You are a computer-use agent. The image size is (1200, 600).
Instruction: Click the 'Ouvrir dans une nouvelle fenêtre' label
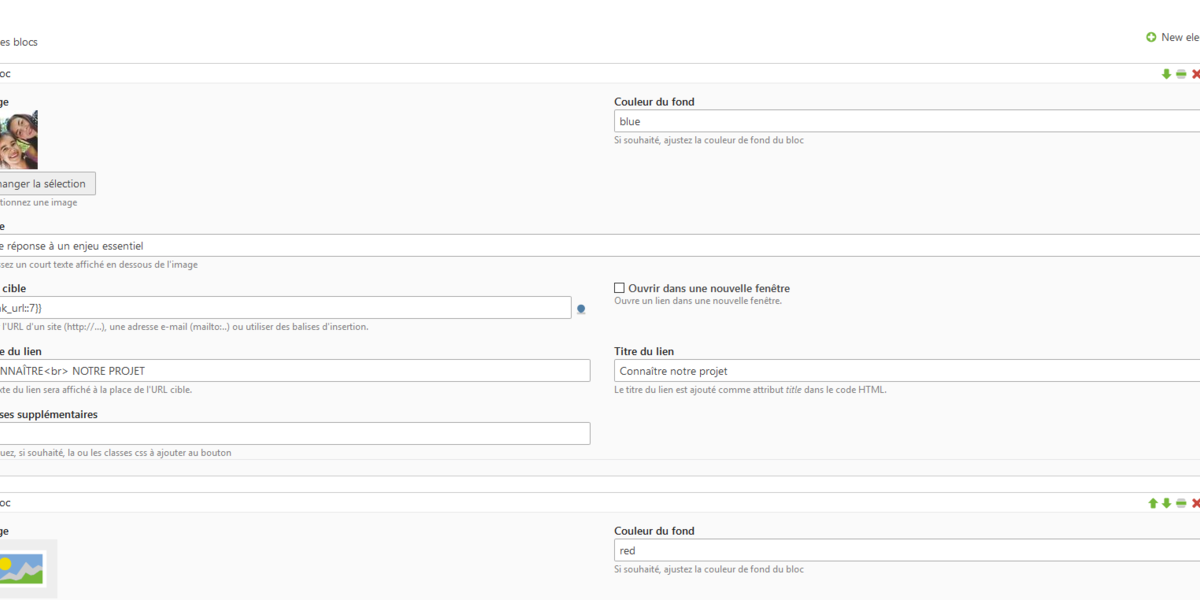709,288
